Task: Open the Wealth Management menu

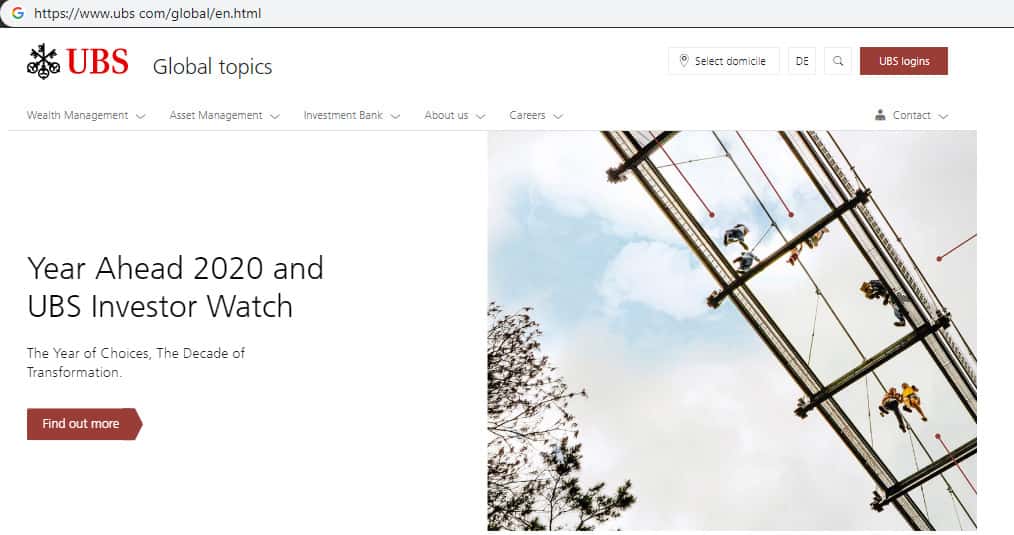Action: click(x=86, y=115)
